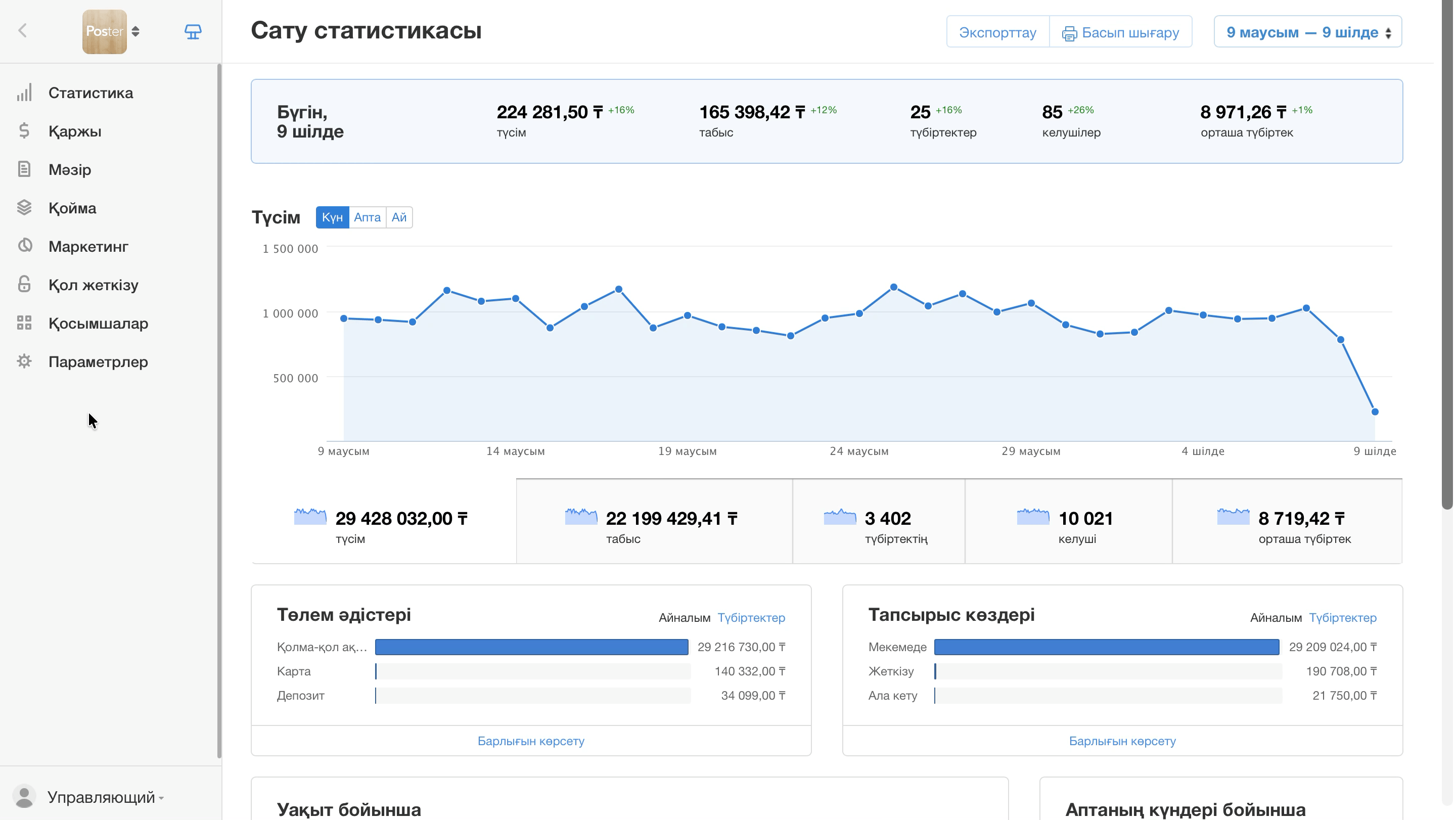This screenshot has height=820, width=1456.
Task: Open the Параметрлер gear icon
Action: coord(24,361)
